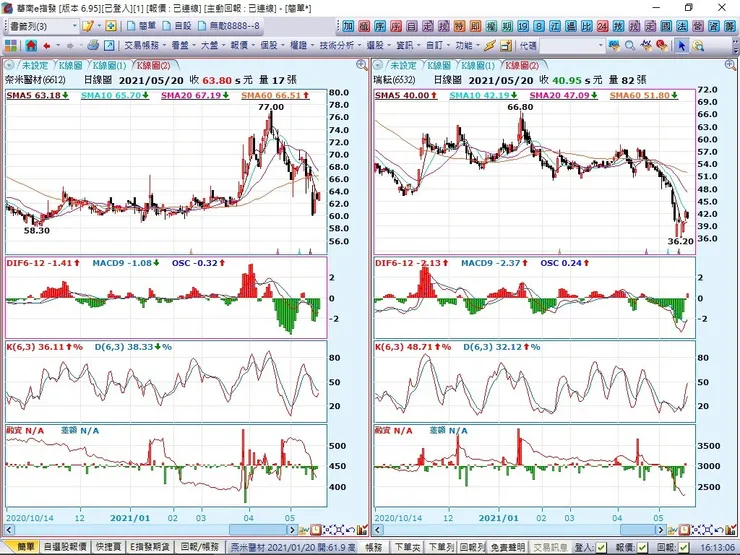Open the 報價 menu
Screen dimensions: 740x555
click(x=243, y=46)
